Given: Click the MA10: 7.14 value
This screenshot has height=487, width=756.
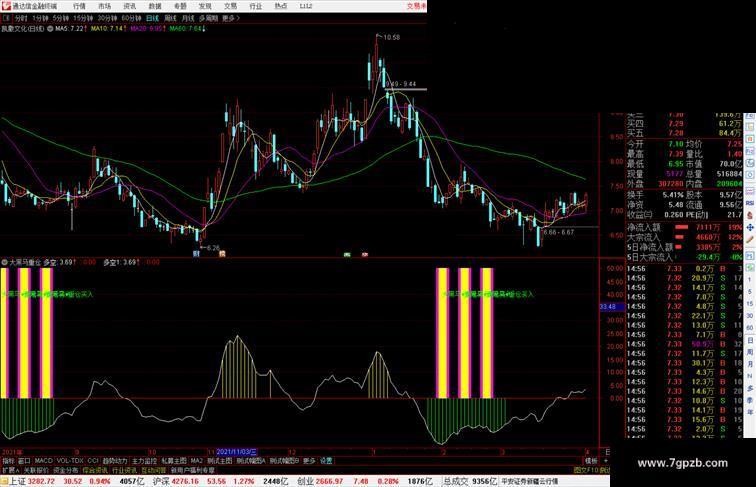Looking at the screenshot, I should pyautogui.click(x=108, y=29).
